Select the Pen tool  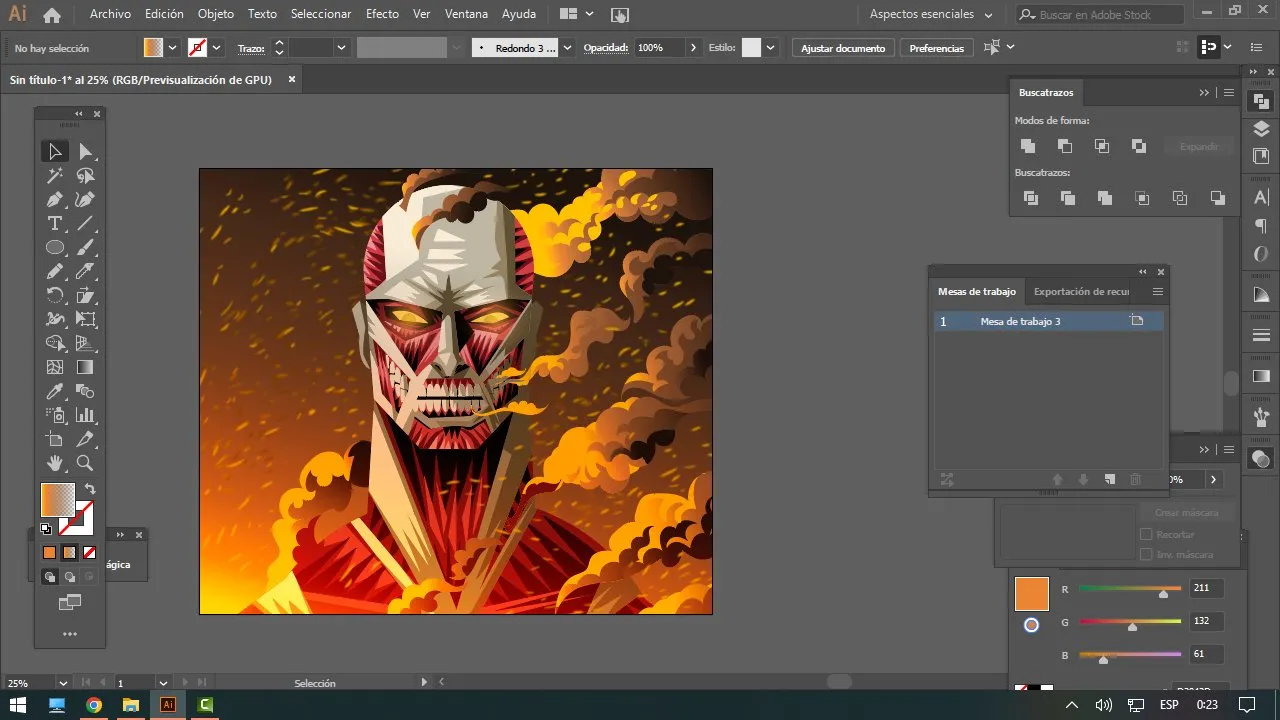click(55, 200)
